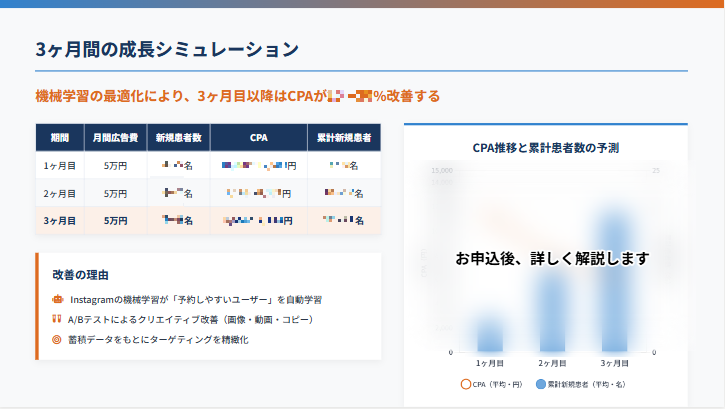The image size is (725, 409).
Task: Select the 期間 table header
Action: [60, 138]
